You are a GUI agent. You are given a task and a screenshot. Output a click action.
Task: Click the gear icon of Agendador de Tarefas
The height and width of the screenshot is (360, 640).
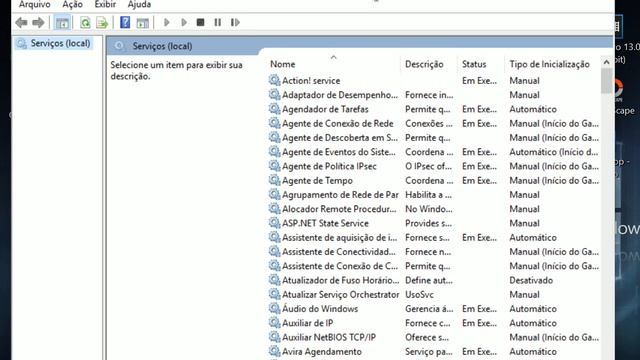(x=274, y=109)
